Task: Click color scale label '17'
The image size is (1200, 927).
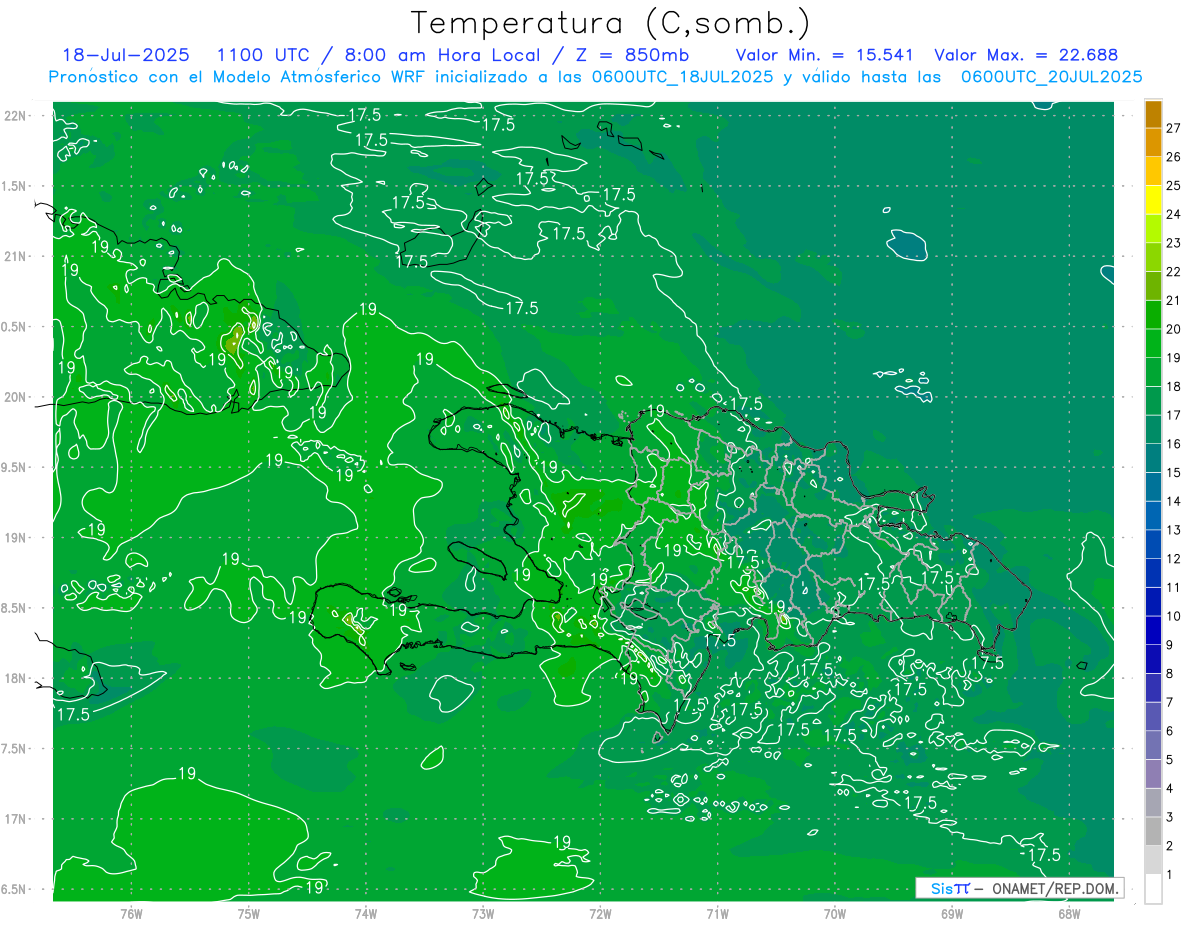Action: [x=1173, y=415]
